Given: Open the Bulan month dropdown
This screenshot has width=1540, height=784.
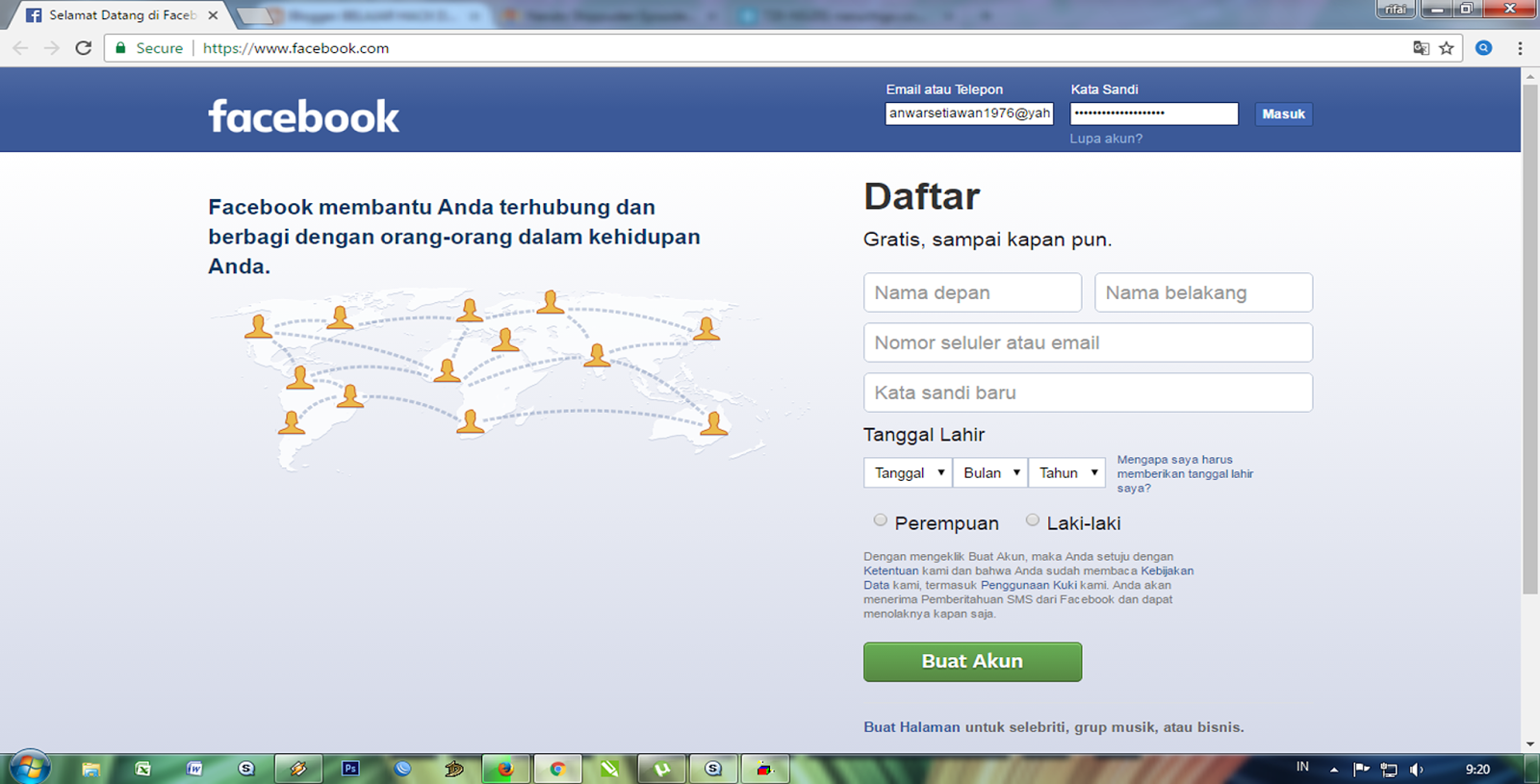Looking at the screenshot, I should tap(990, 472).
